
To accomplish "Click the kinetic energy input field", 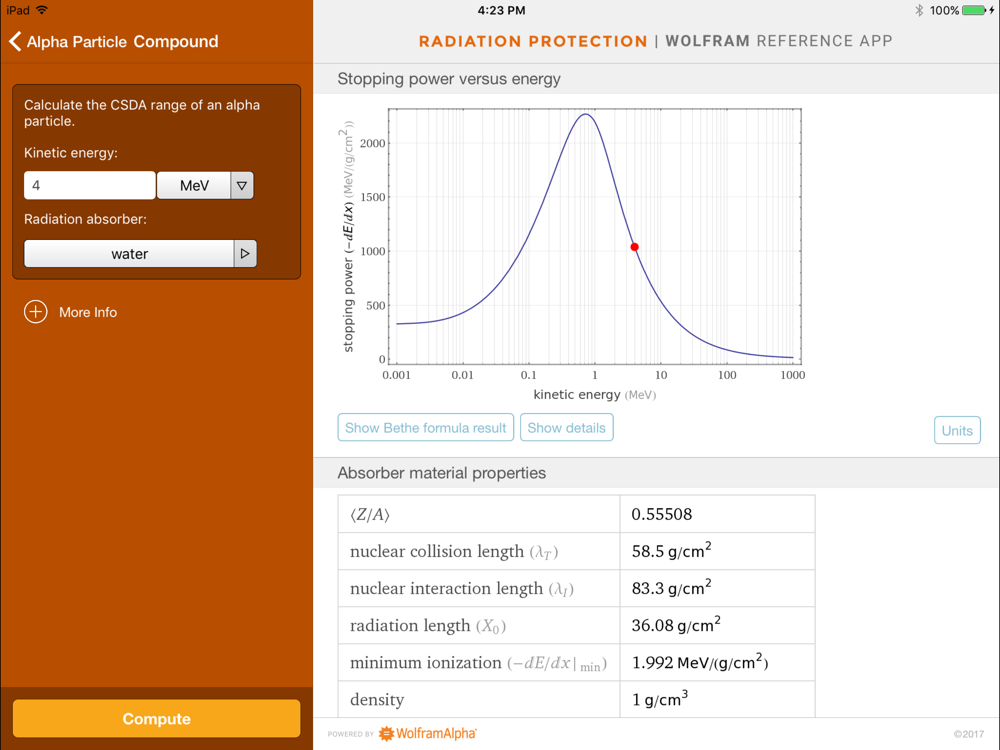I will 90,186.
